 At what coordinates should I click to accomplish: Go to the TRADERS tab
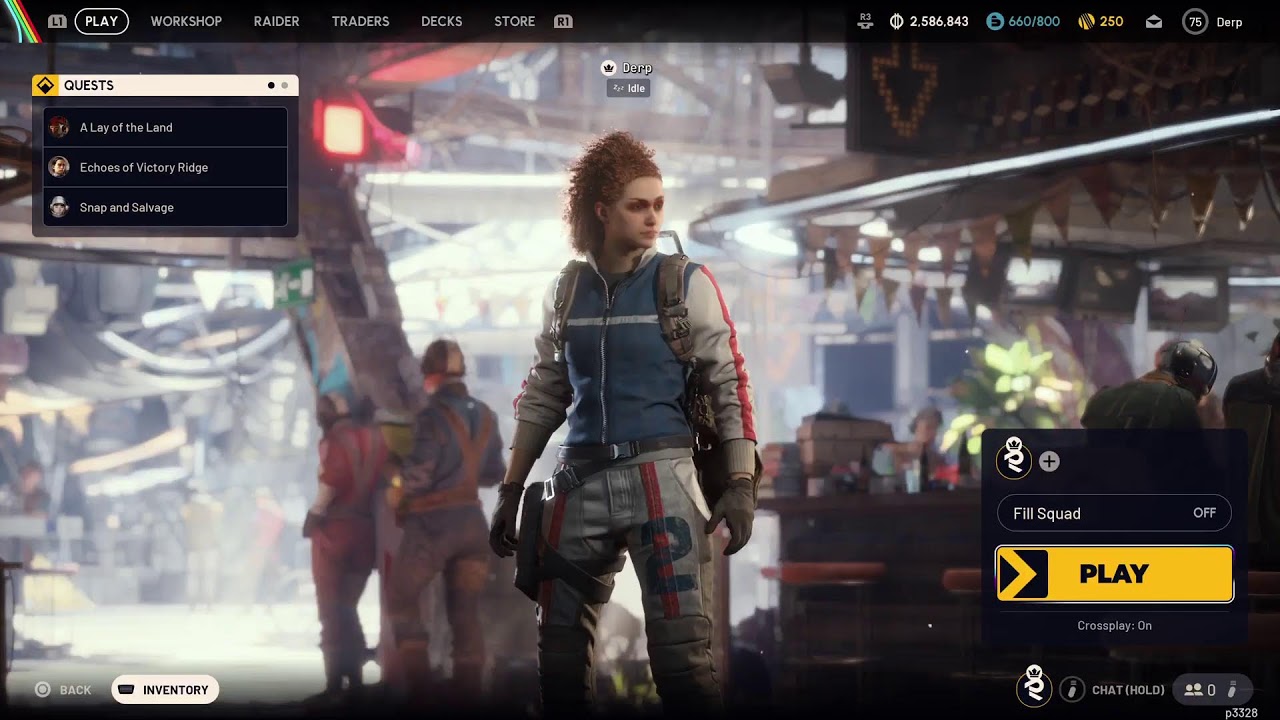[x=360, y=21]
